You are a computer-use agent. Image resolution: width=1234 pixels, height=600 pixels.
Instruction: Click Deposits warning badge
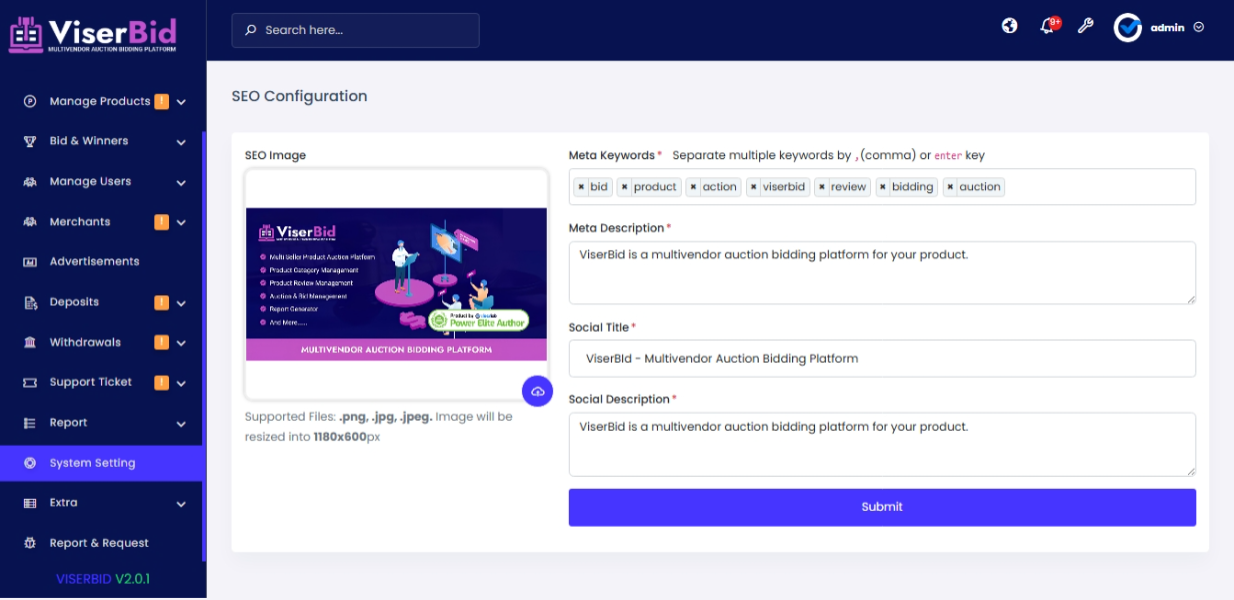click(161, 302)
